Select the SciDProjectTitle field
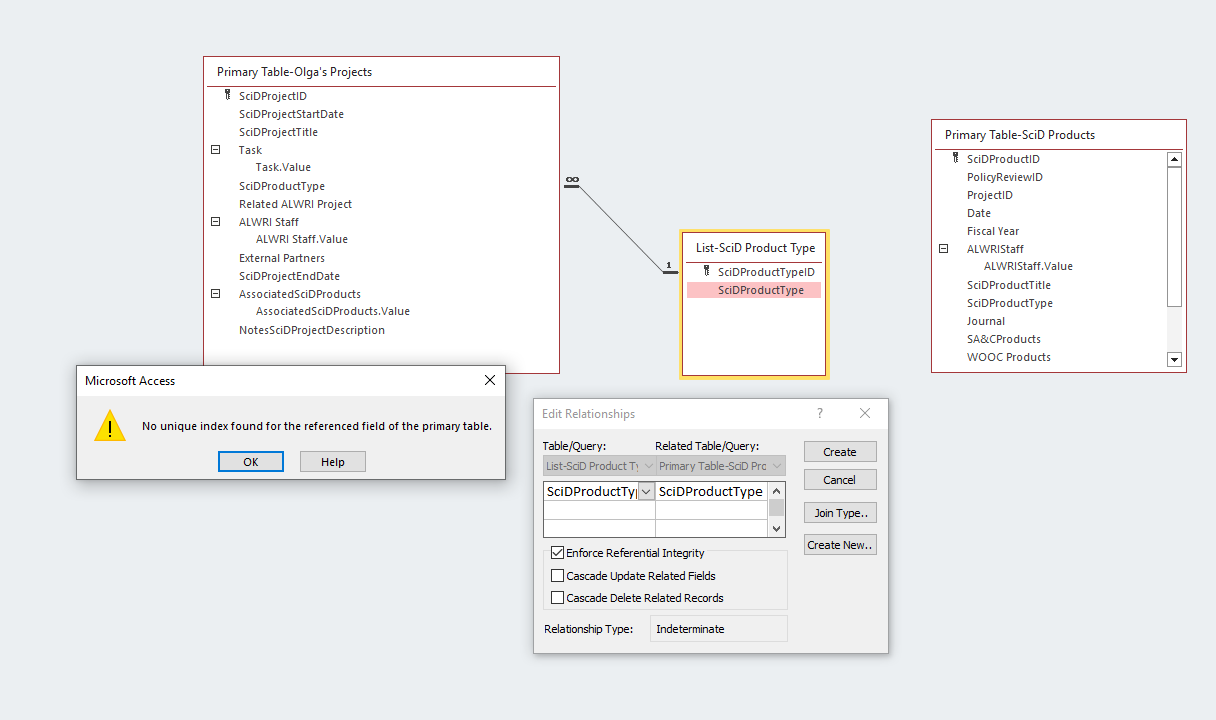Viewport: 1216px width, 720px height. point(278,132)
